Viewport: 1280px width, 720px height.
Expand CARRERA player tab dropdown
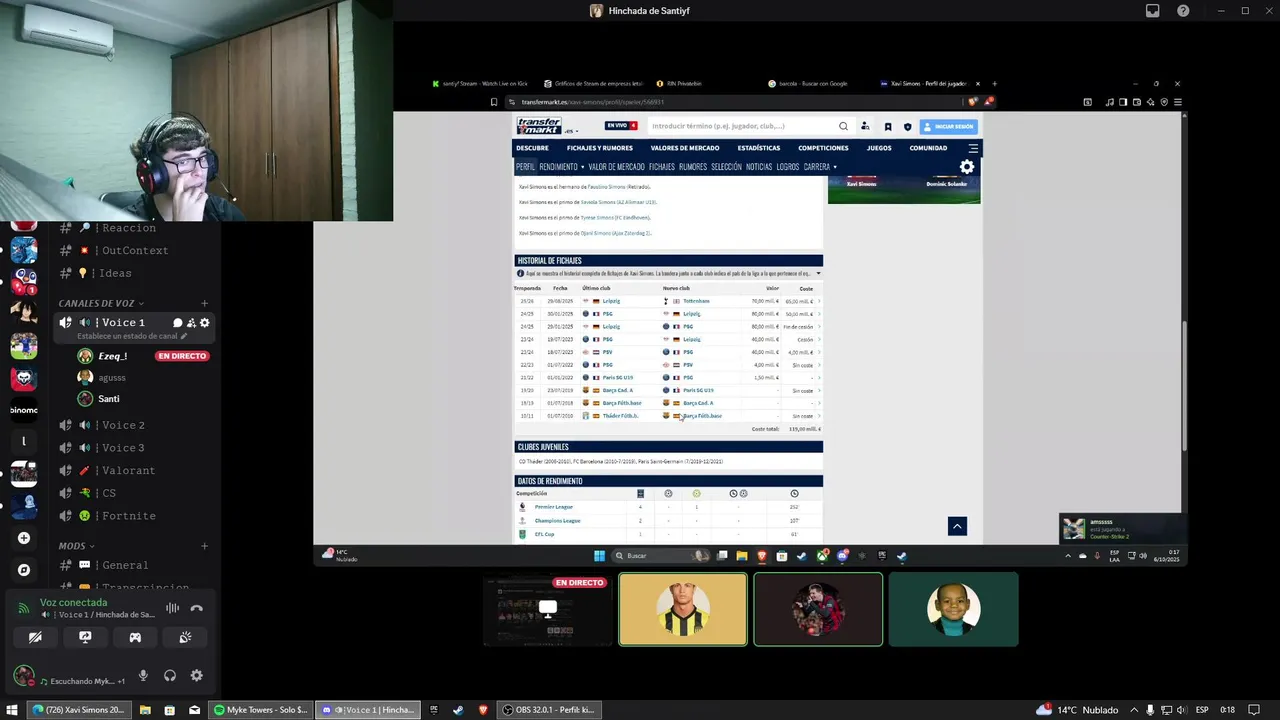pos(820,167)
